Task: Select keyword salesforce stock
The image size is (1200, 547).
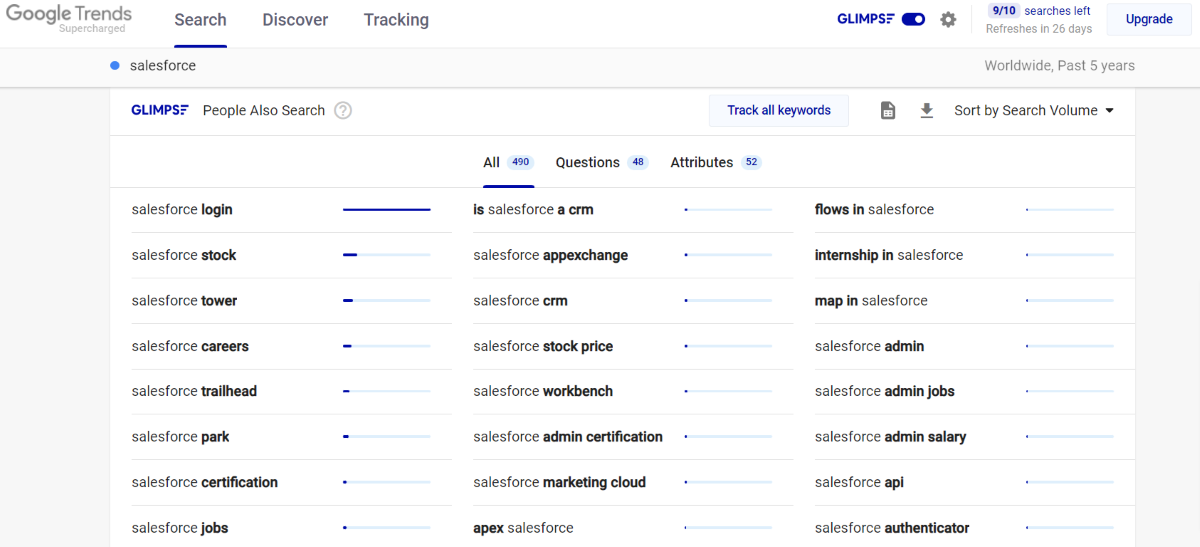Action: tap(184, 255)
